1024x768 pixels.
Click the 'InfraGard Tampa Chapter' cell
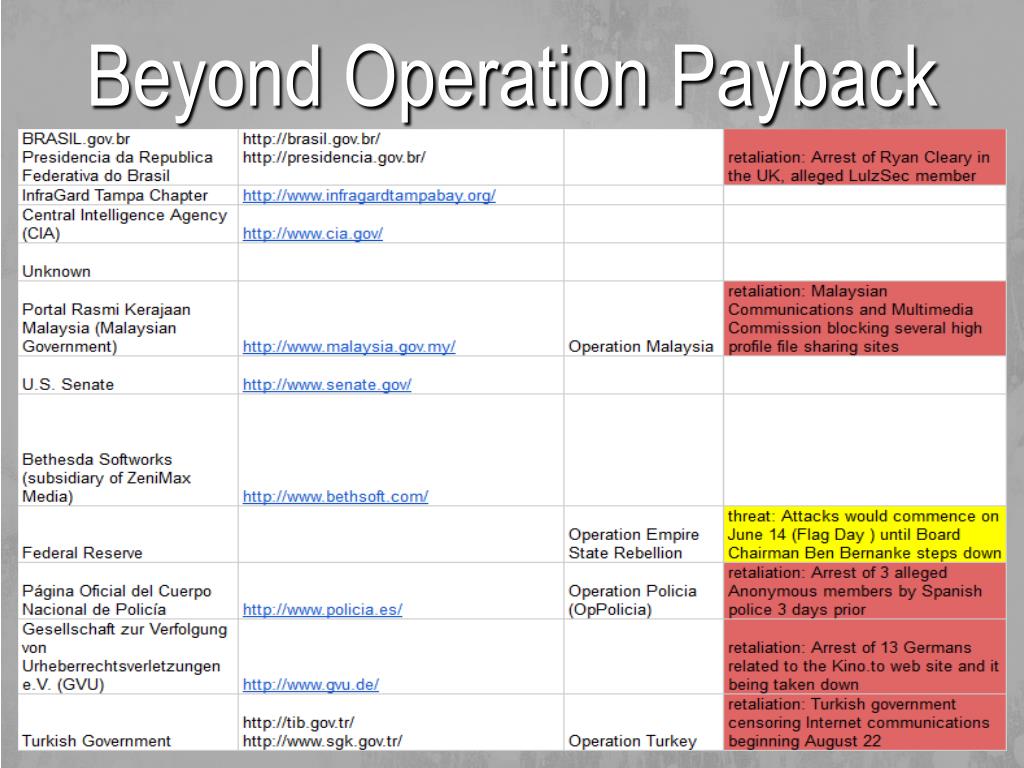point(128,195)
